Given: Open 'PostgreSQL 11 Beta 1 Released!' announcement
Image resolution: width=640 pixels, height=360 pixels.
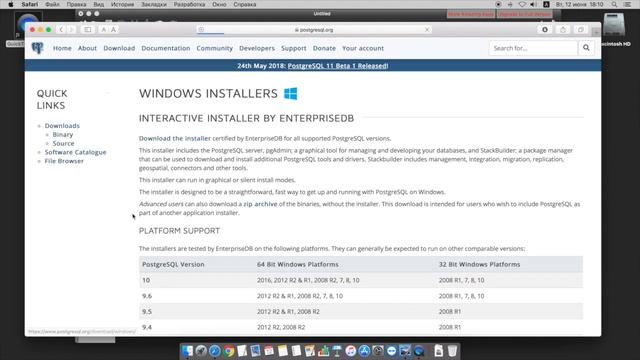Looking at the screenshot, I should (338, 66).
